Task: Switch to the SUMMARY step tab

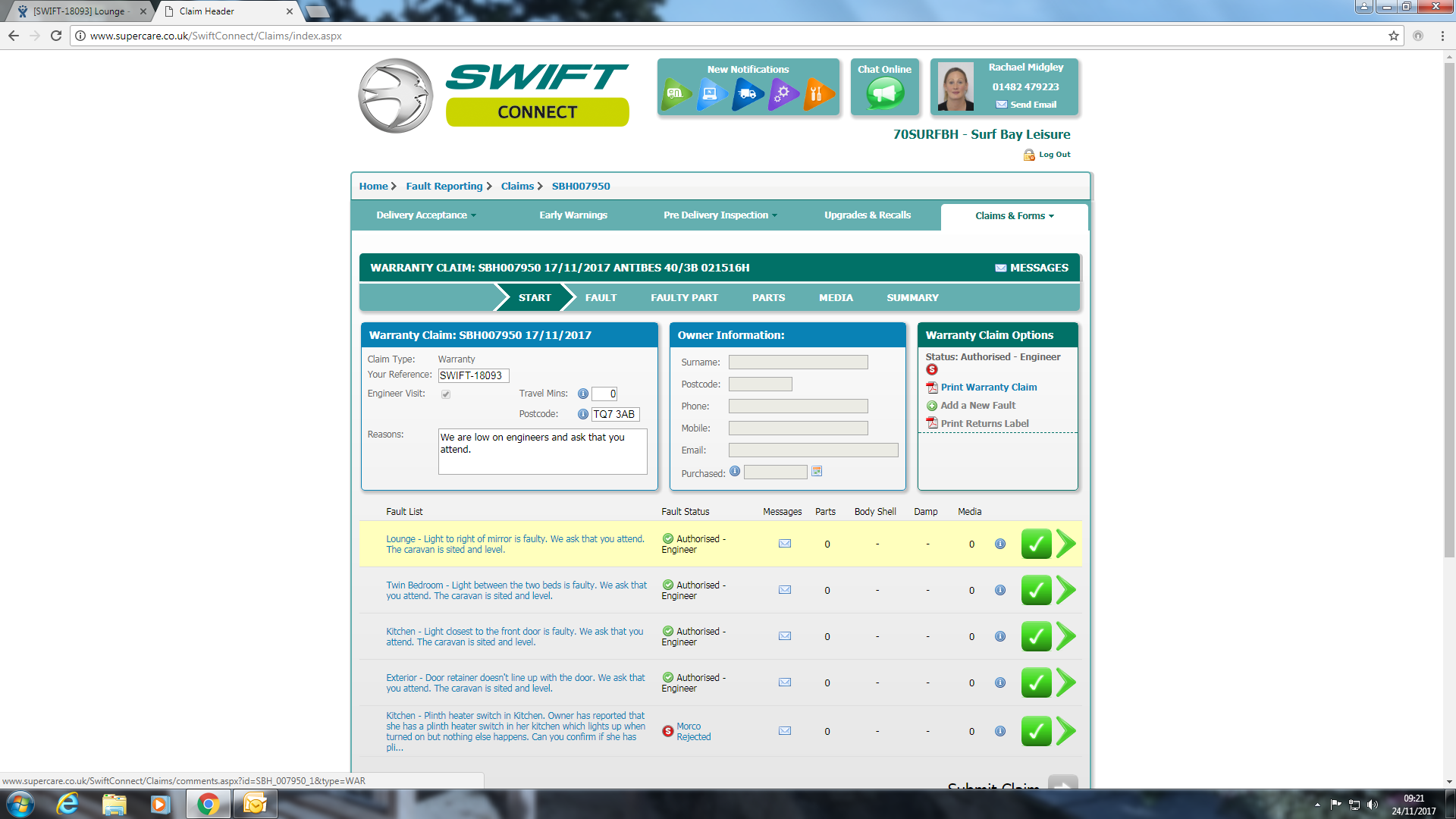Action: coord(912,298)
